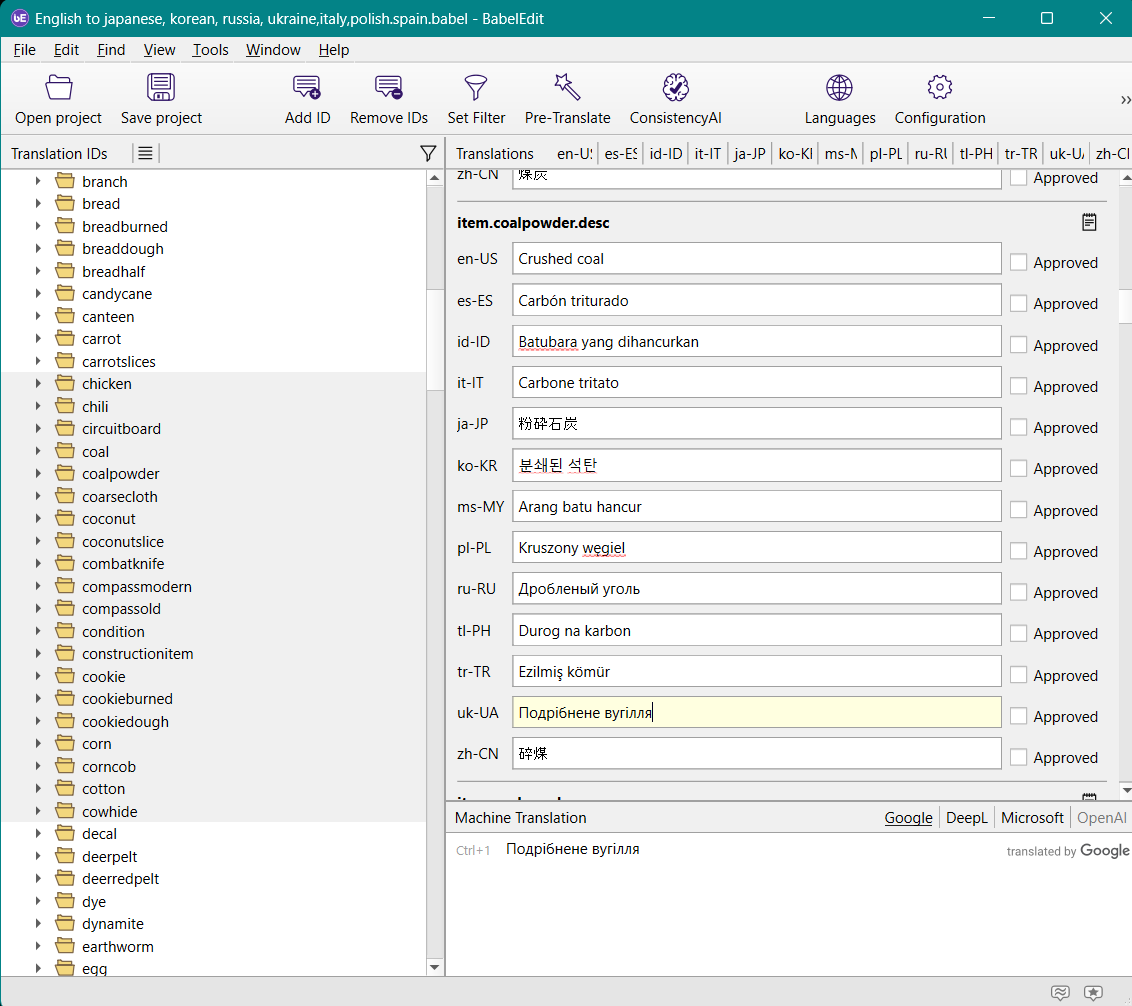Click the Open project toolbar icon
The height and width of the screenshot is (1006, 1132).
pyautogui.click(x=59, y=88)
